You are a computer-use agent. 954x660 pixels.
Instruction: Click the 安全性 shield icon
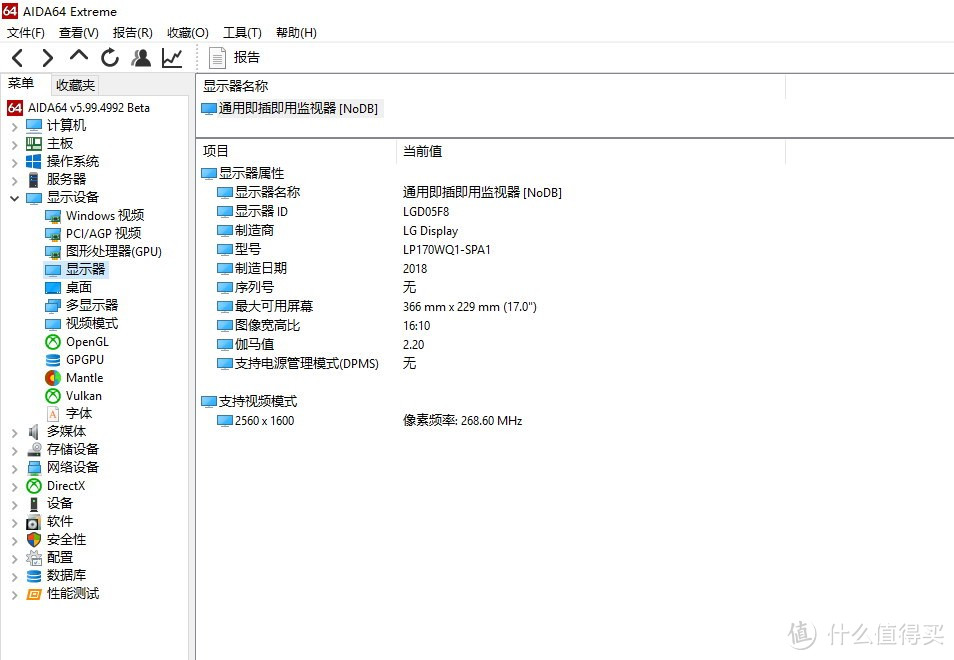point(34,540)
